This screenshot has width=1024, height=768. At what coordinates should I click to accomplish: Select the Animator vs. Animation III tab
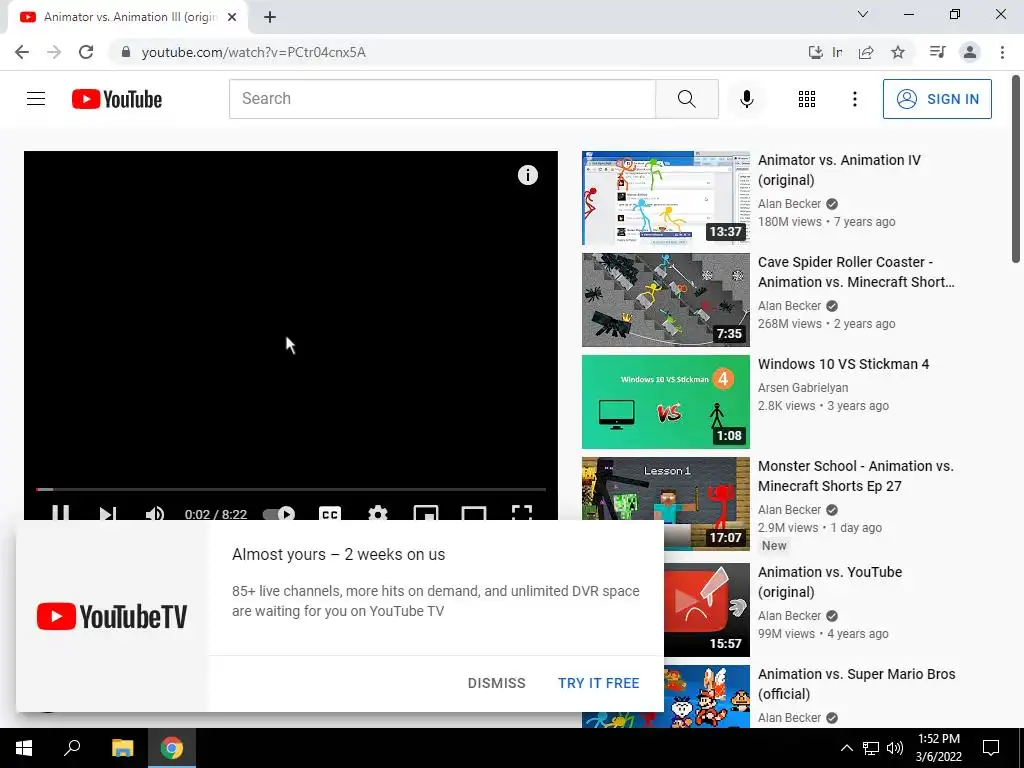pos(127,17)
